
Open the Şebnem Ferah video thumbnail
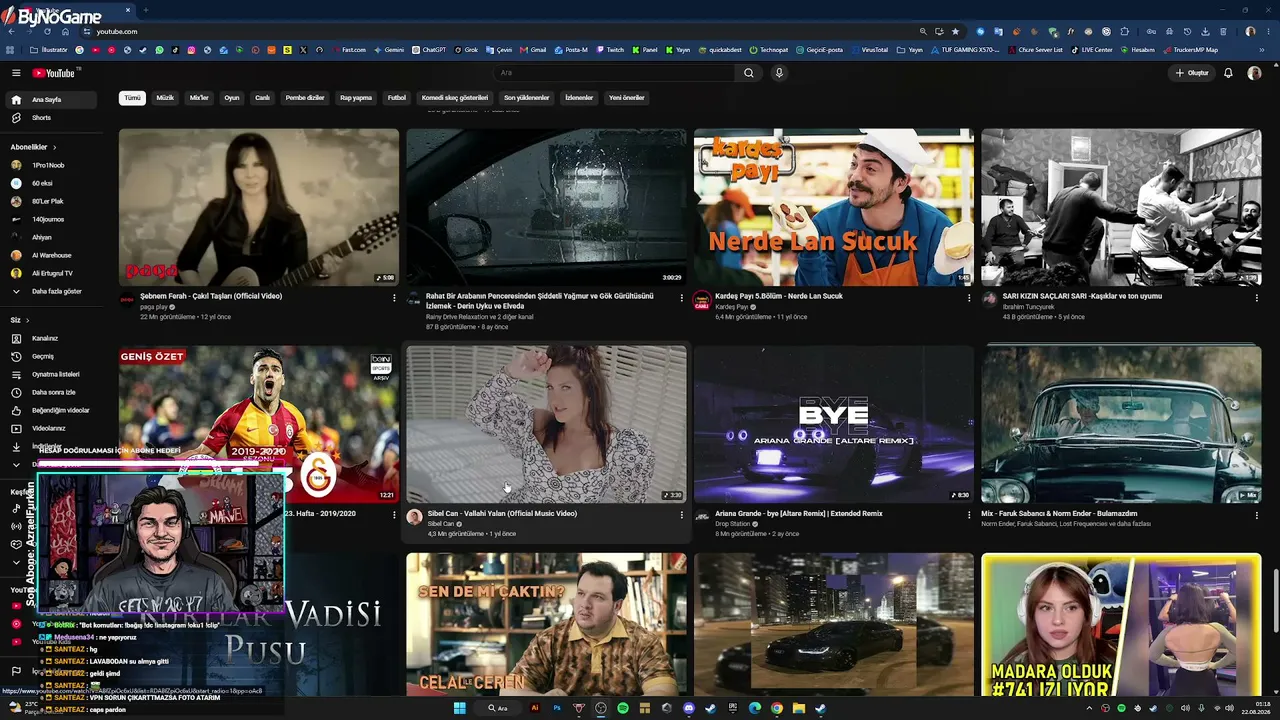(259, 207)
